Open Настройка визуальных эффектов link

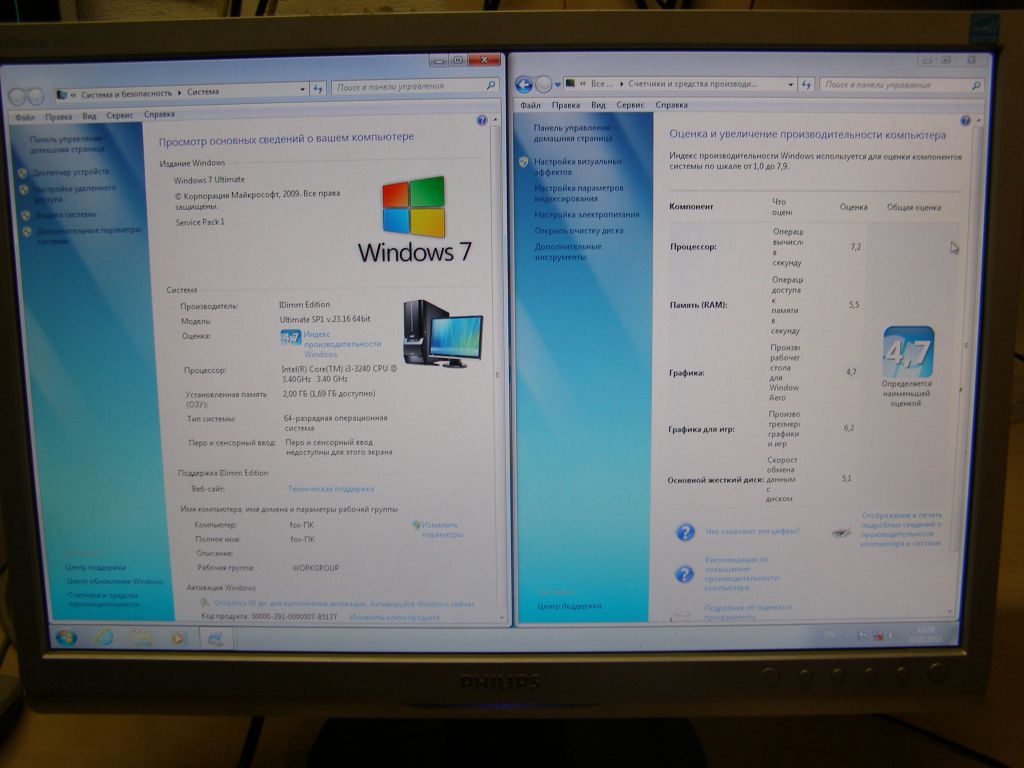(578, 167)
